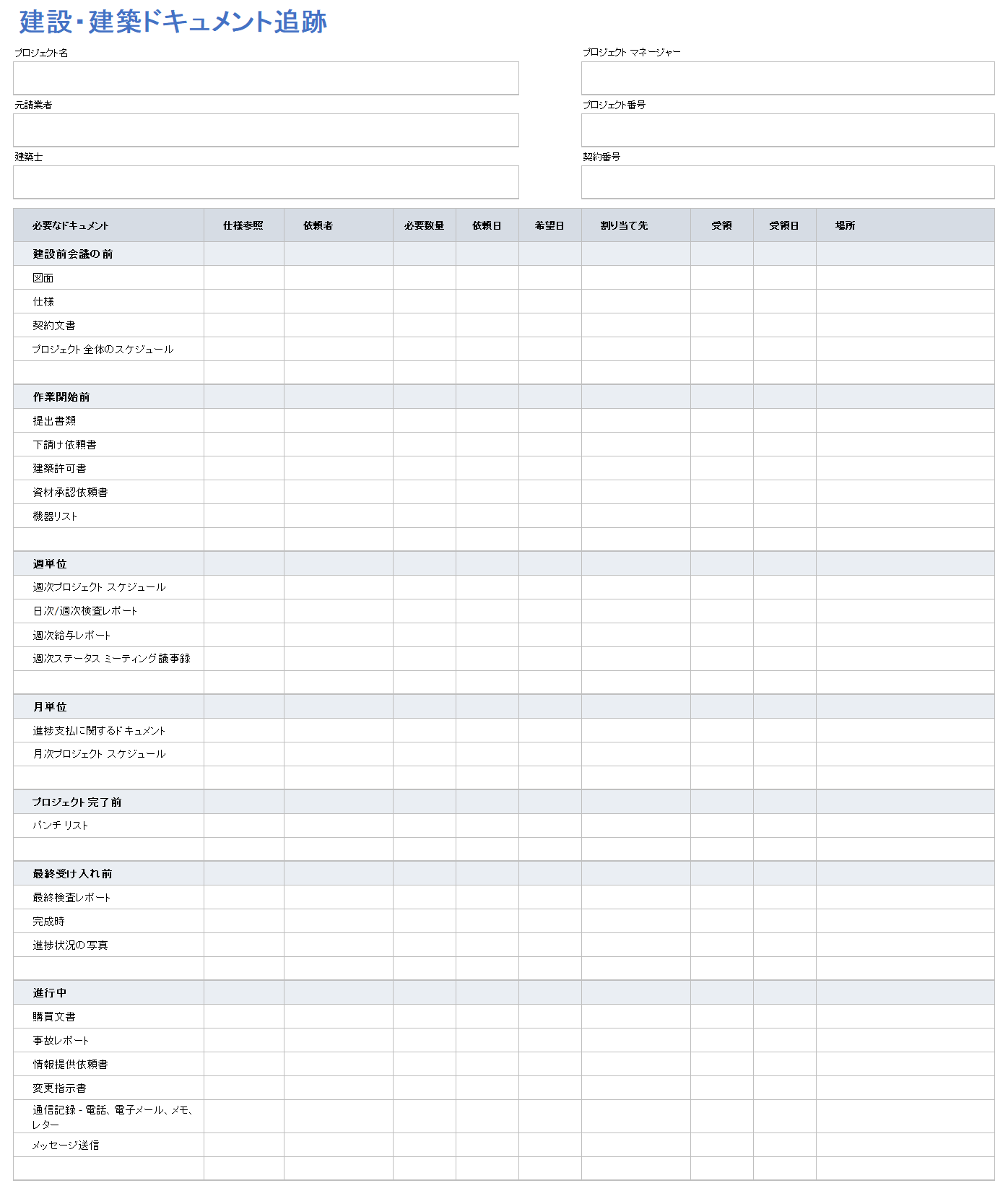The width and height of the screenshot is (1008, 1191).
Task: Click the 下請け依頼書 row label
Action: coord(64,444)
